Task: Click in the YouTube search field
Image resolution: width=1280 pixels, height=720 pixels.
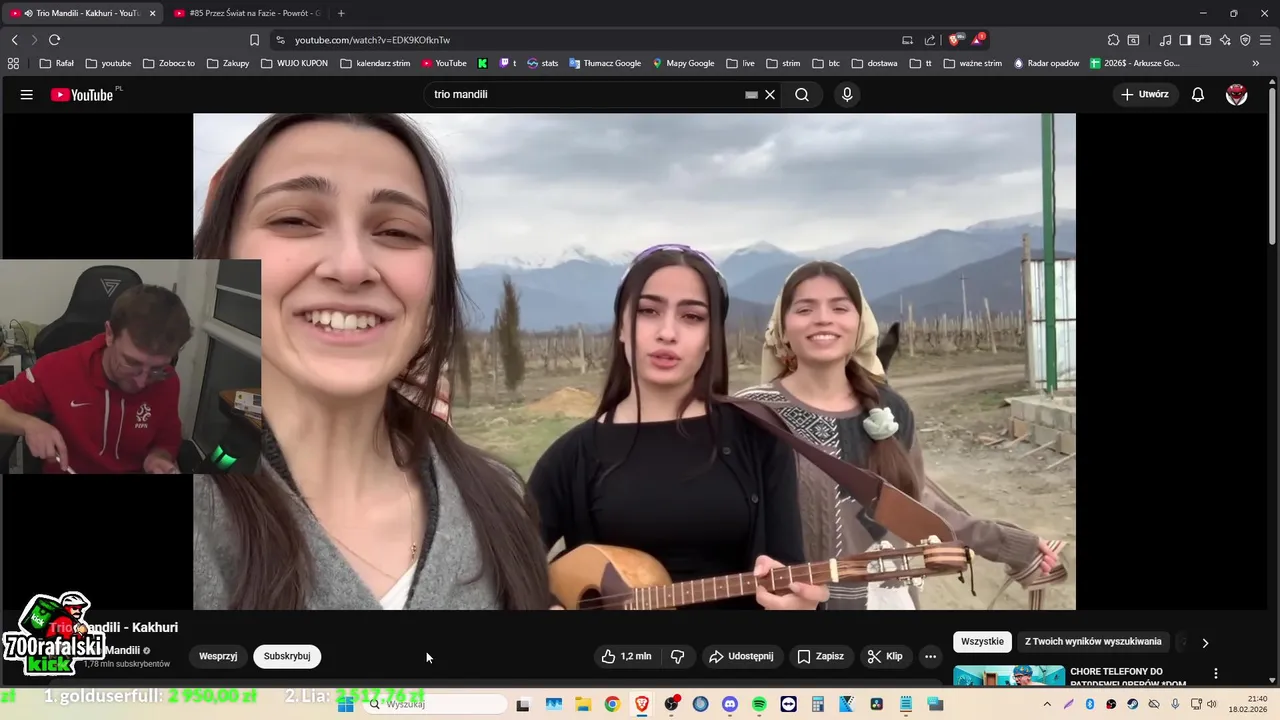Action: [585, 95]
